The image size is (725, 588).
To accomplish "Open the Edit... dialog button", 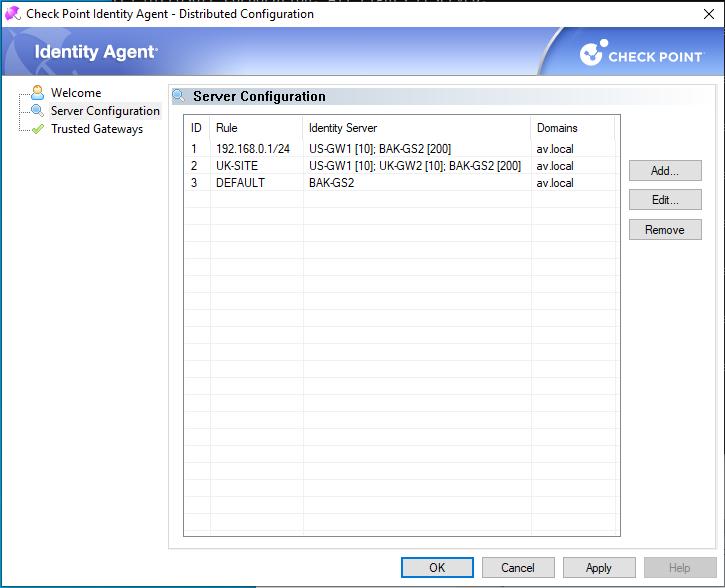I will click(665, 200).
